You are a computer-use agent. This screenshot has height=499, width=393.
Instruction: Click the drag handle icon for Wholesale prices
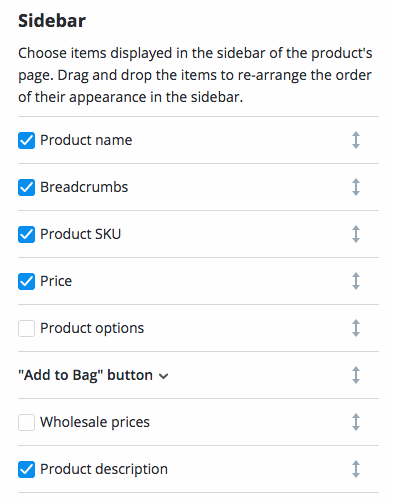tap(356, 422)
